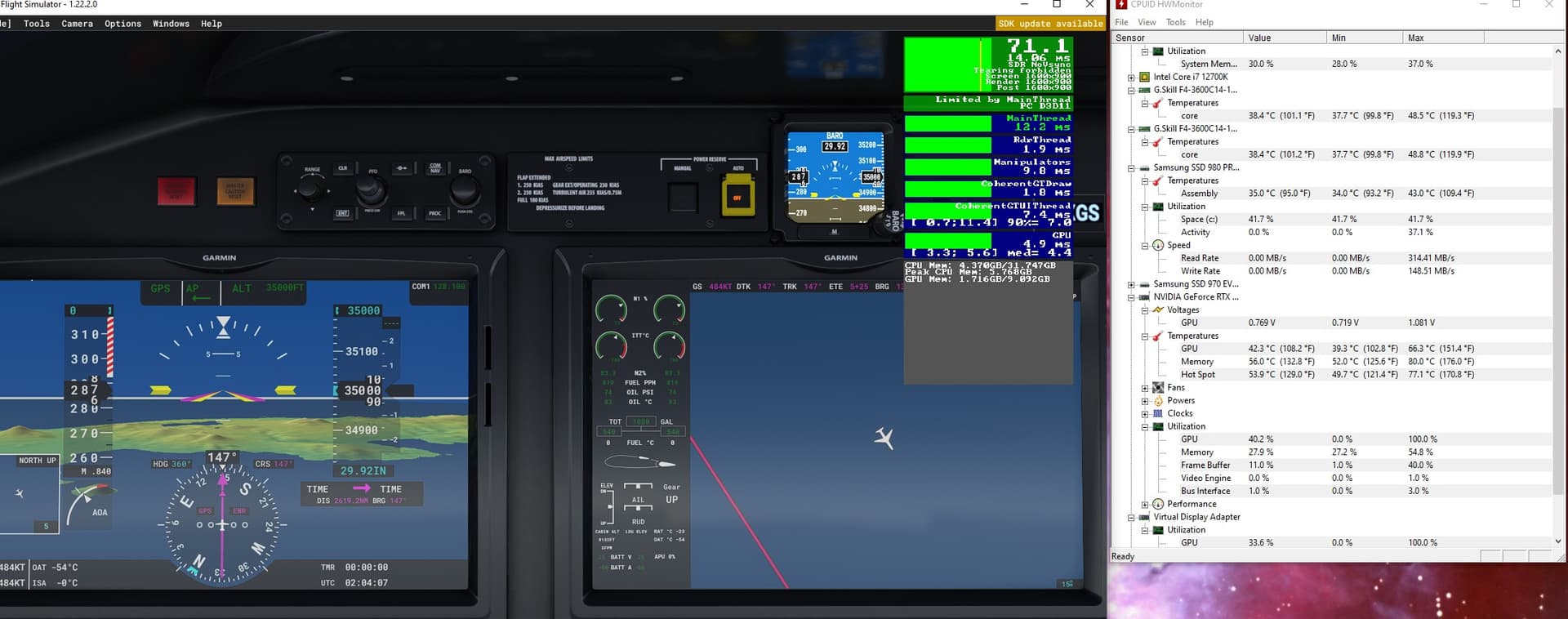1568x619 pixels.
Task: Click the amber master caution annunciator button
Action: coord(235,191)
